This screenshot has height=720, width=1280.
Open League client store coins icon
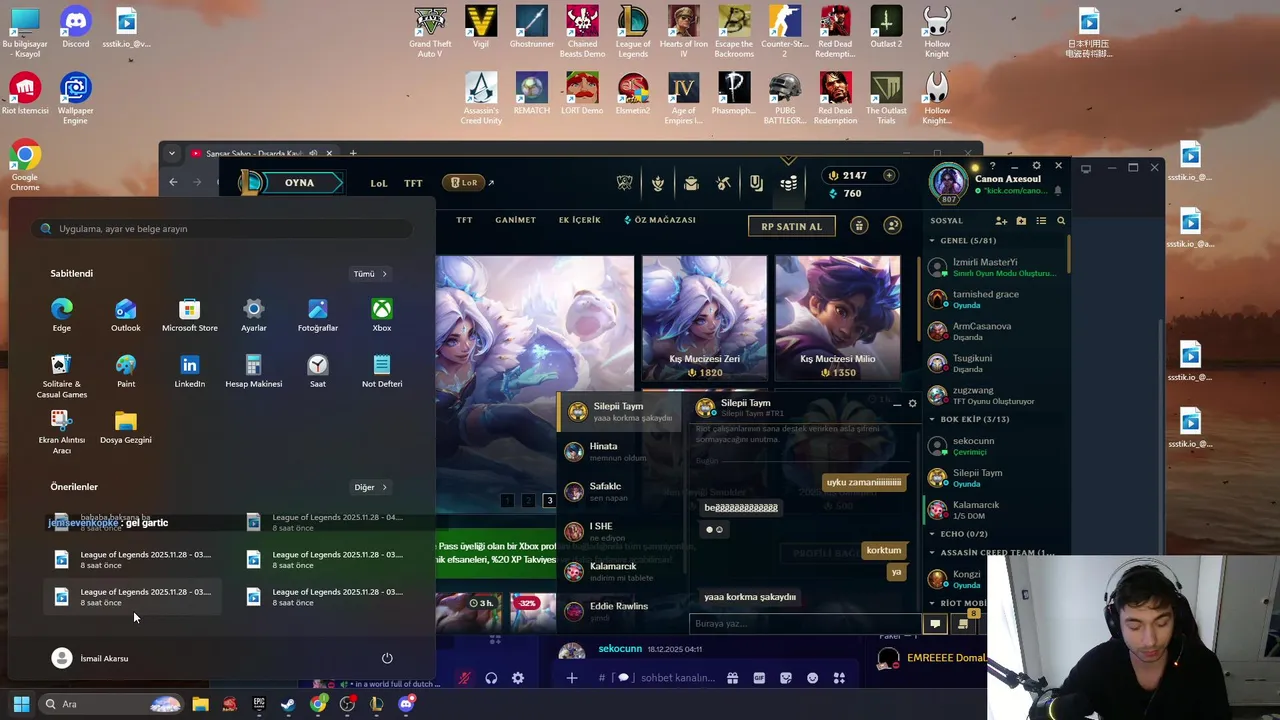pyautogui.click(x=789, y=183)
